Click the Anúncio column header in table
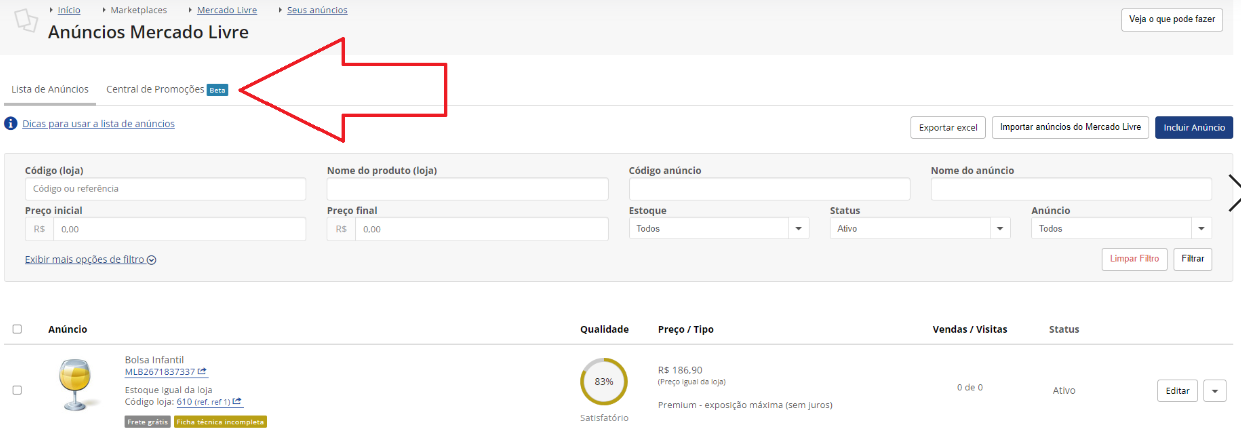 (x=67, y=329)
